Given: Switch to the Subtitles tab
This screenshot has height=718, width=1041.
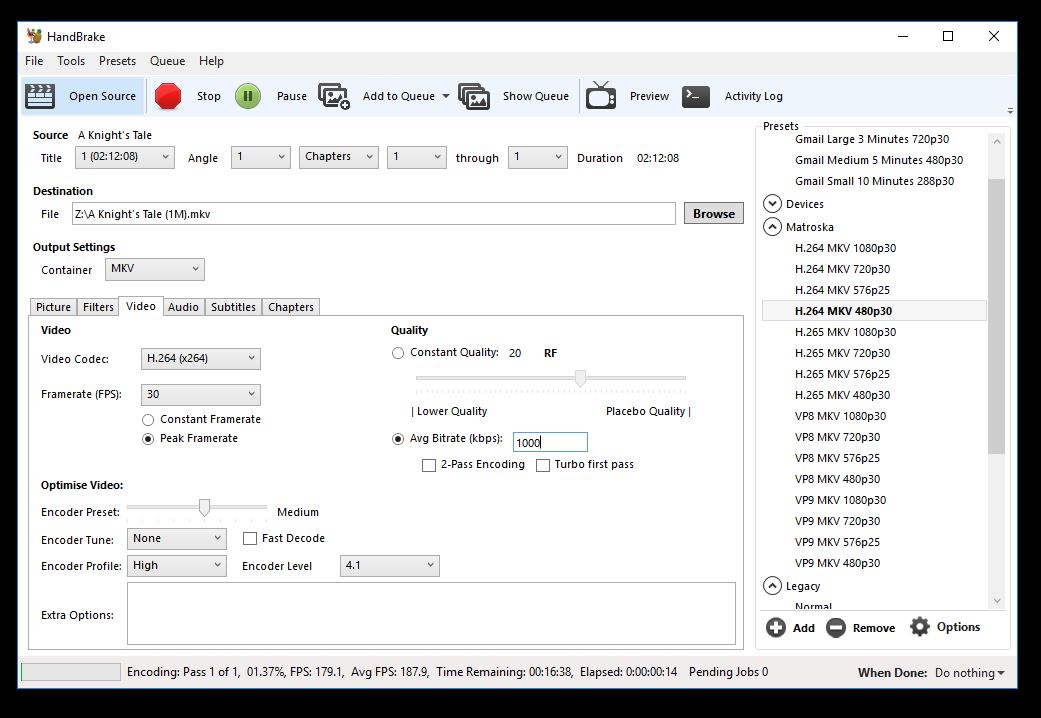Looking at the screenshot, I should coord(233,307).
